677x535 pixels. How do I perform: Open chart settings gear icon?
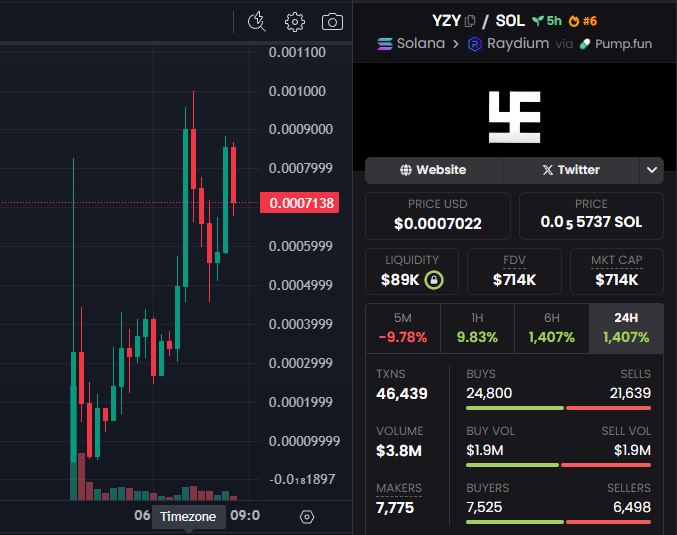pyautogui.click(x=294, y=22)
